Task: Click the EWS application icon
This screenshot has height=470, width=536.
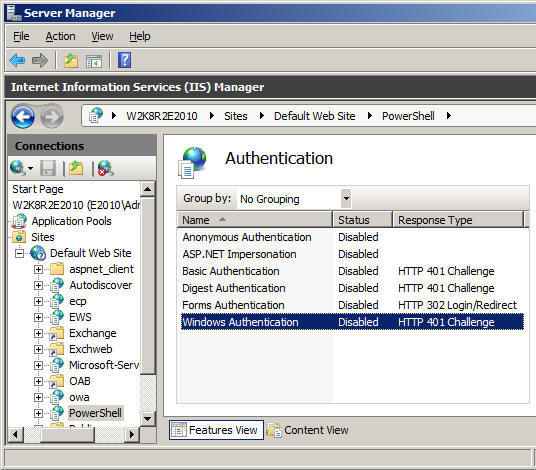Action: click(57, 317)
